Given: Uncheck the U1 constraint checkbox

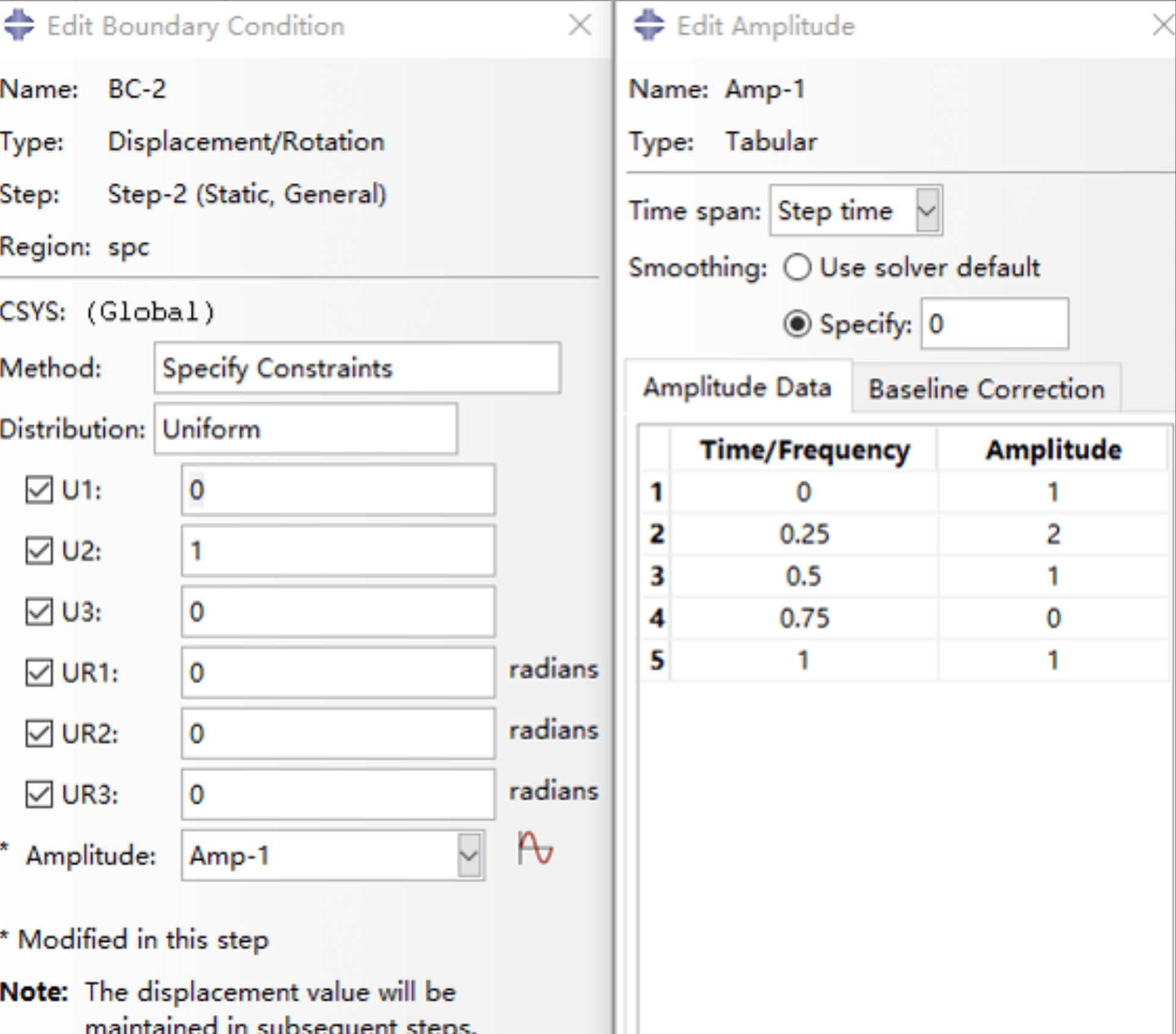Looking at the screenshot, I should 39,490.
